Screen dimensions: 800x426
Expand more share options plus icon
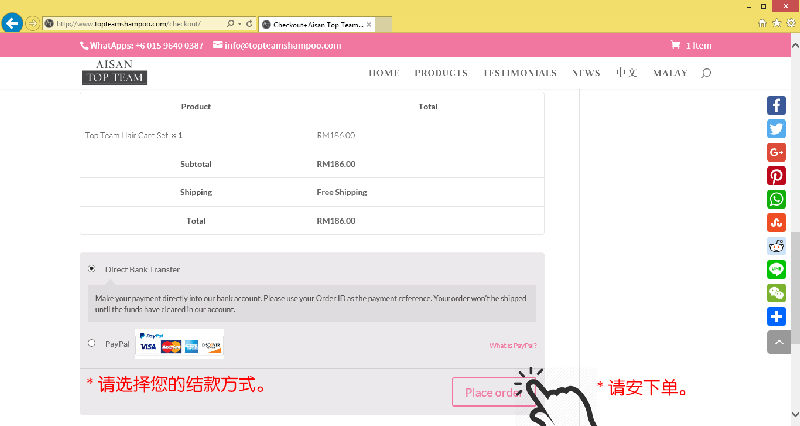coord(776,317)
